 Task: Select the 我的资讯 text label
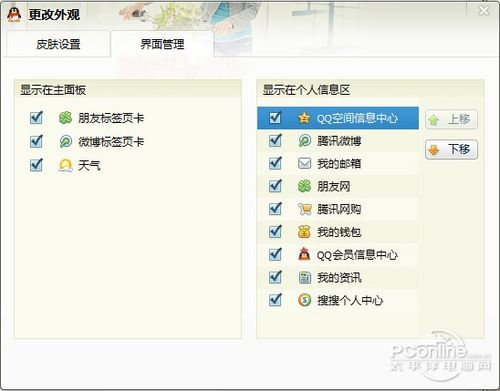tap(339, 278)
